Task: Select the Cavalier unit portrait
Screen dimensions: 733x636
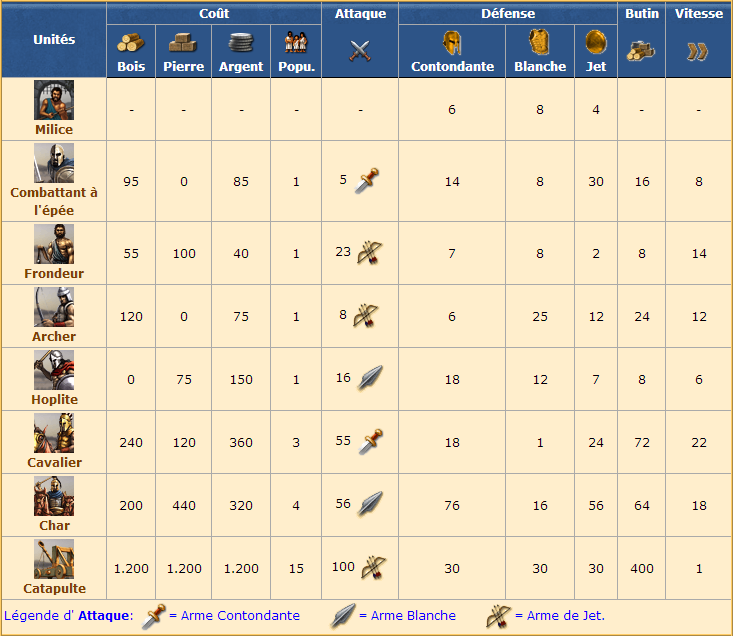Action: [x=54, y=433]
